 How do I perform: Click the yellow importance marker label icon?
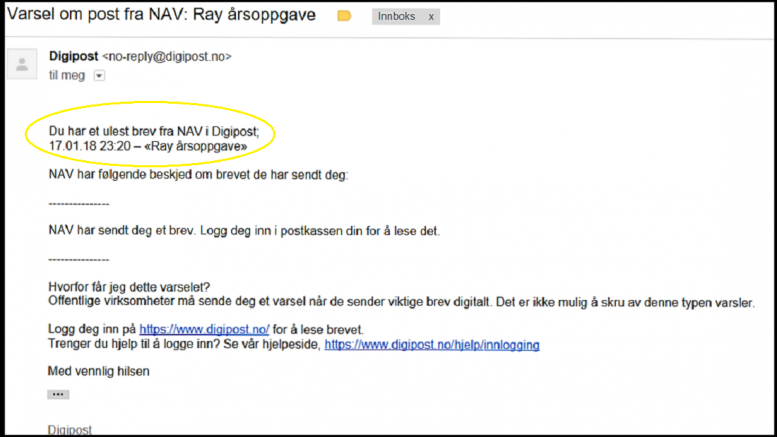[344, 16]
